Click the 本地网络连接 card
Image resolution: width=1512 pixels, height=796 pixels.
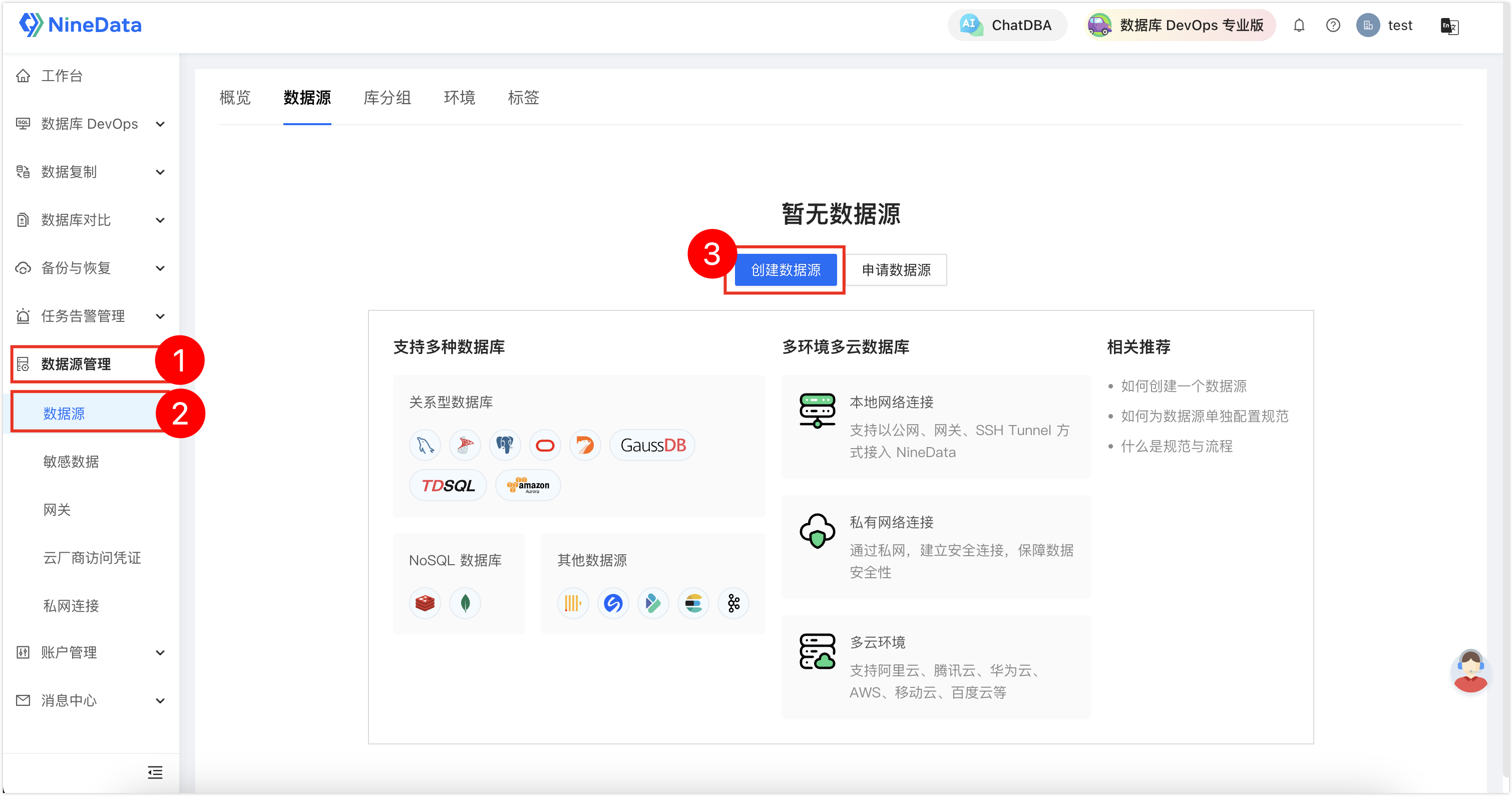(x=936, y=428)
